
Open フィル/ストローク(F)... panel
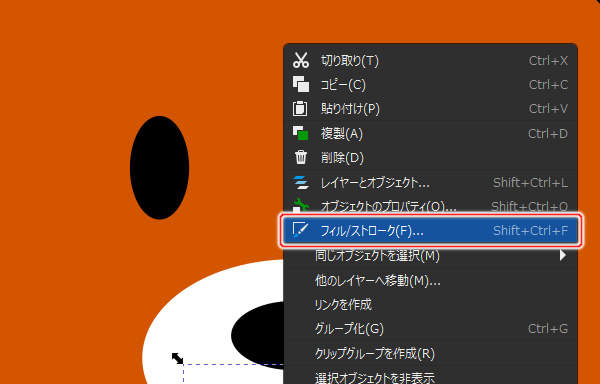(x=430, y=231)
